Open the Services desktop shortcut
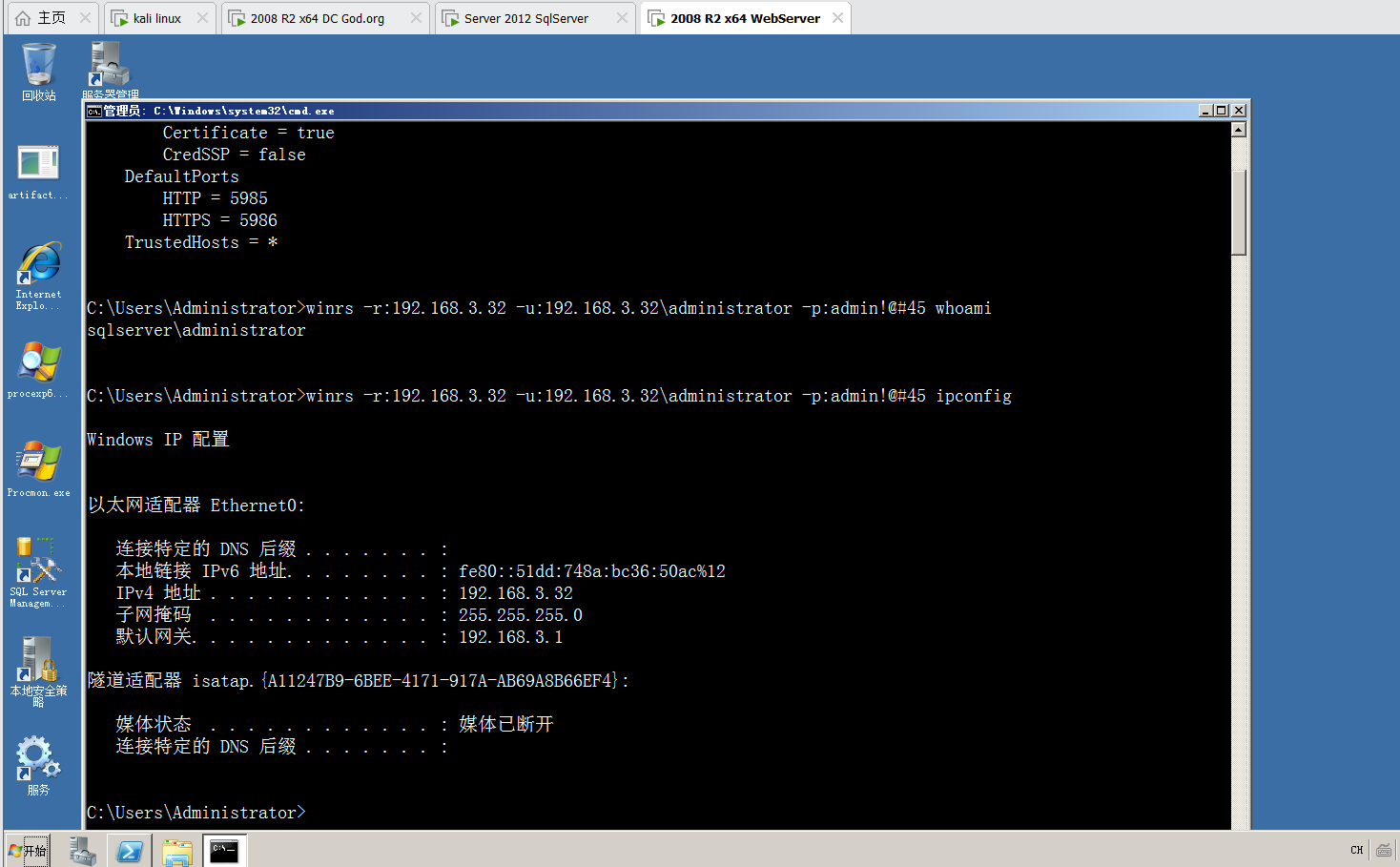This screenshot has height=867, width=1400. (x=38, y=765)
